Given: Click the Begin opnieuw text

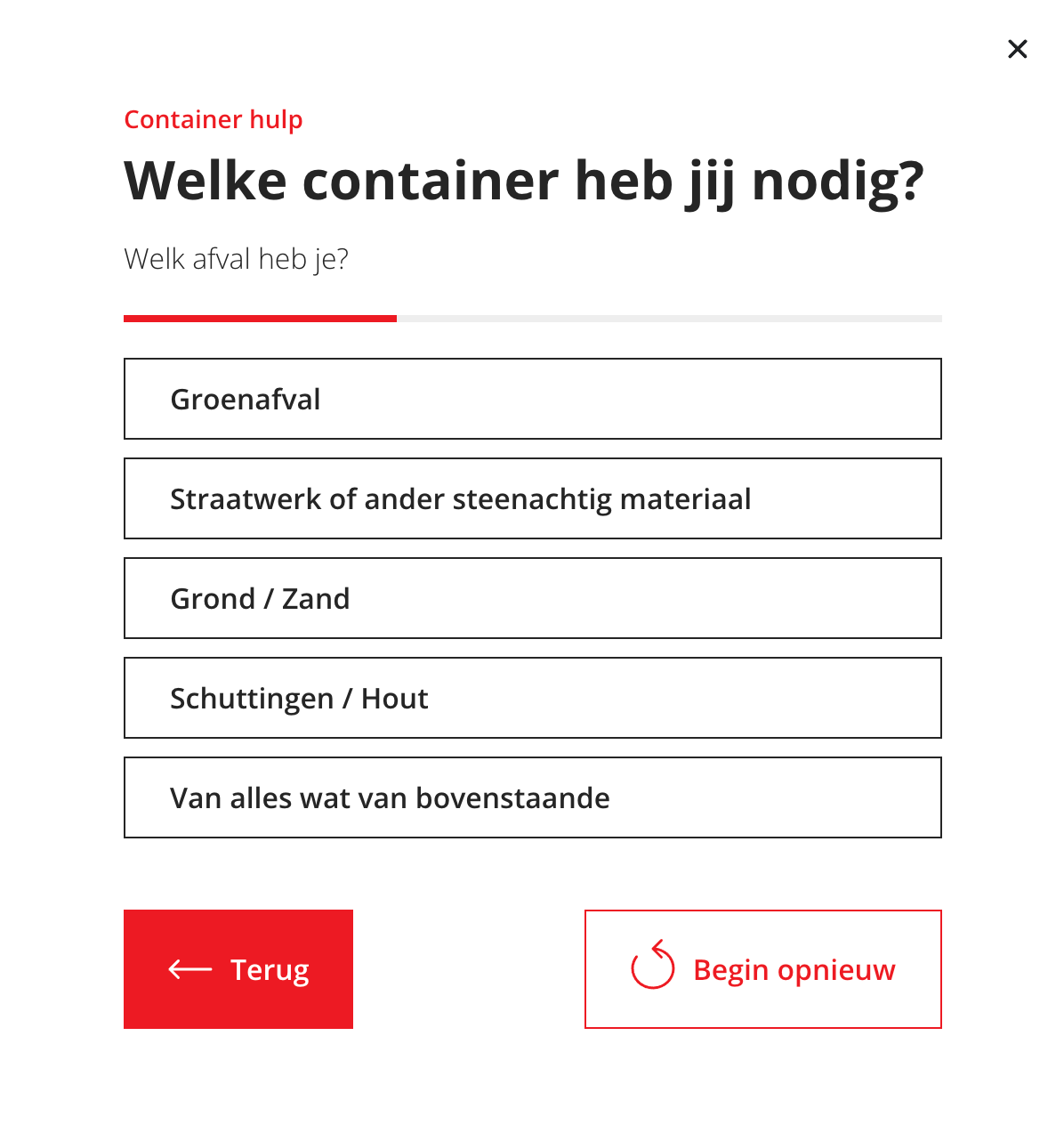Looking at the screenshot, I should (x=794, y=969).
